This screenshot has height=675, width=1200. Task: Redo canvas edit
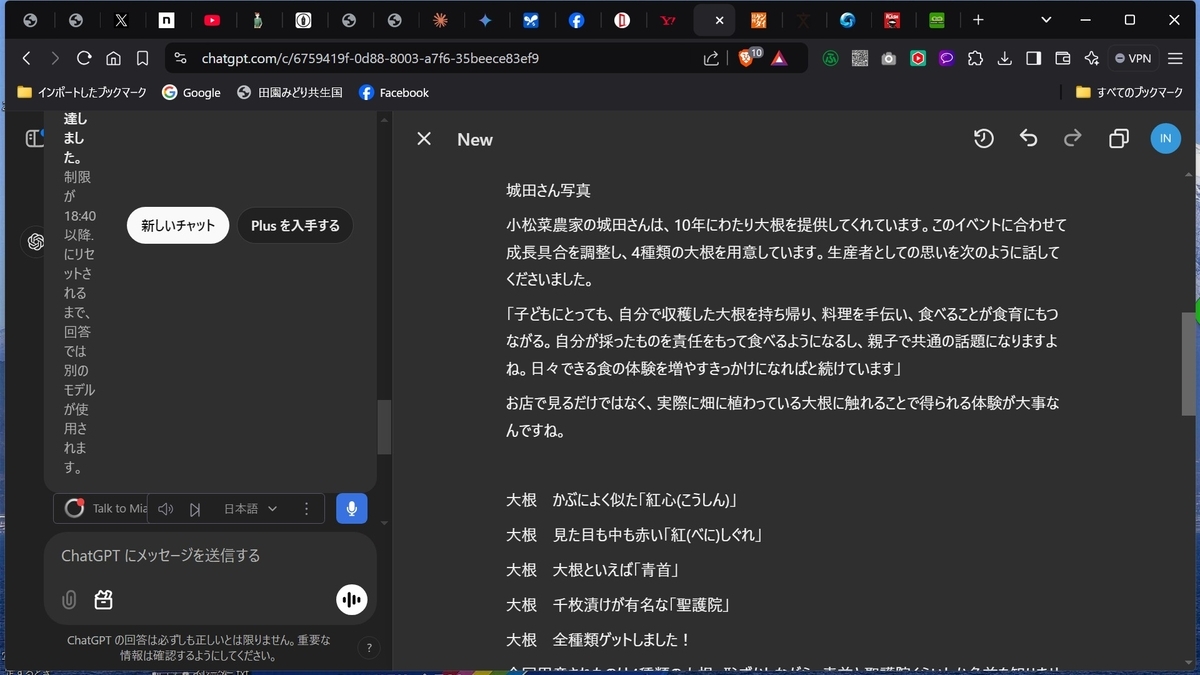point(1073,139)
